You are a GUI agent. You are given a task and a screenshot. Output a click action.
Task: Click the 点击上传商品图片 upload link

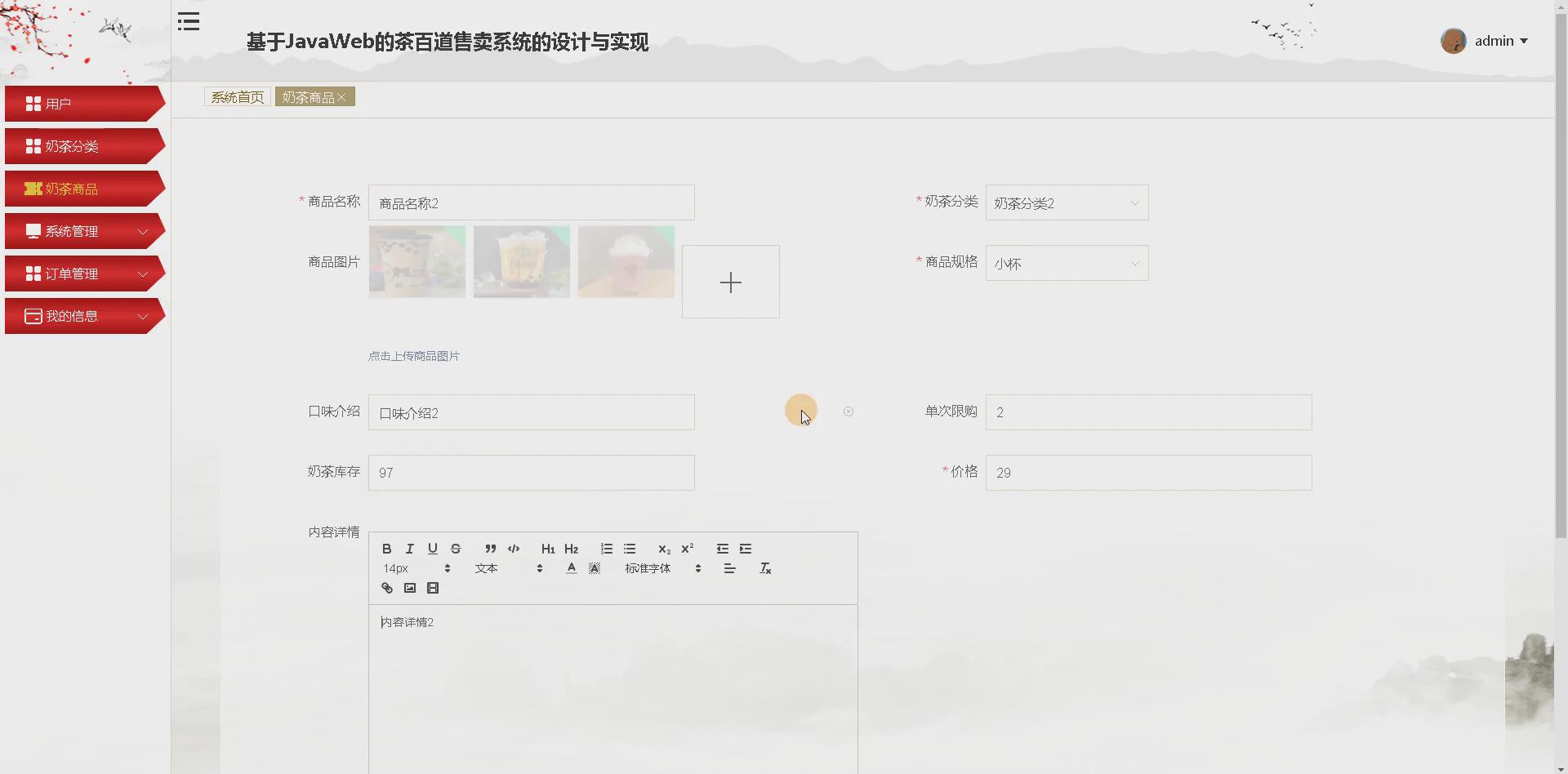pyautogui.click(x=414, y=356)
